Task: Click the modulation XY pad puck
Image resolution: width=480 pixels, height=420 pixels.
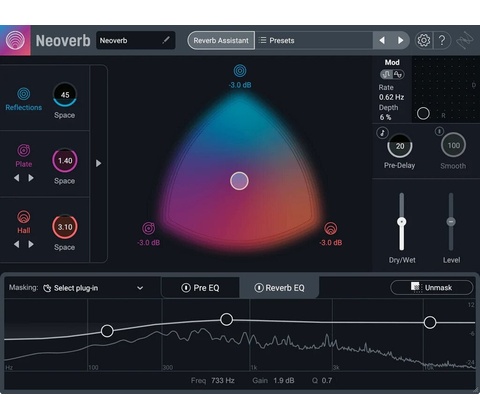Action: pyautogui.click(x=423, y=113)
